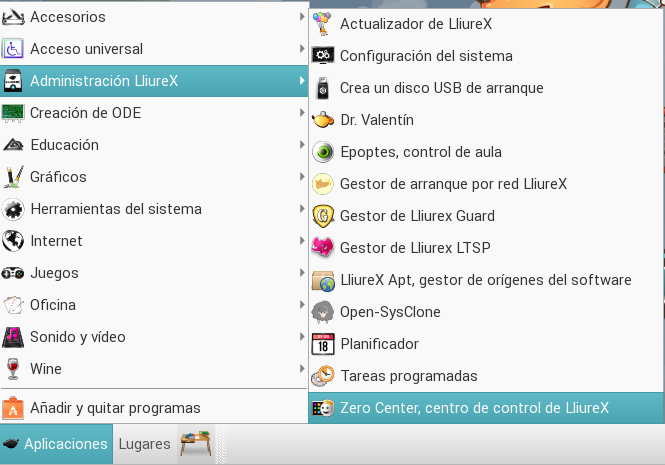
Task: Expand the Internet submenu arrow
Action: point(302,241)
